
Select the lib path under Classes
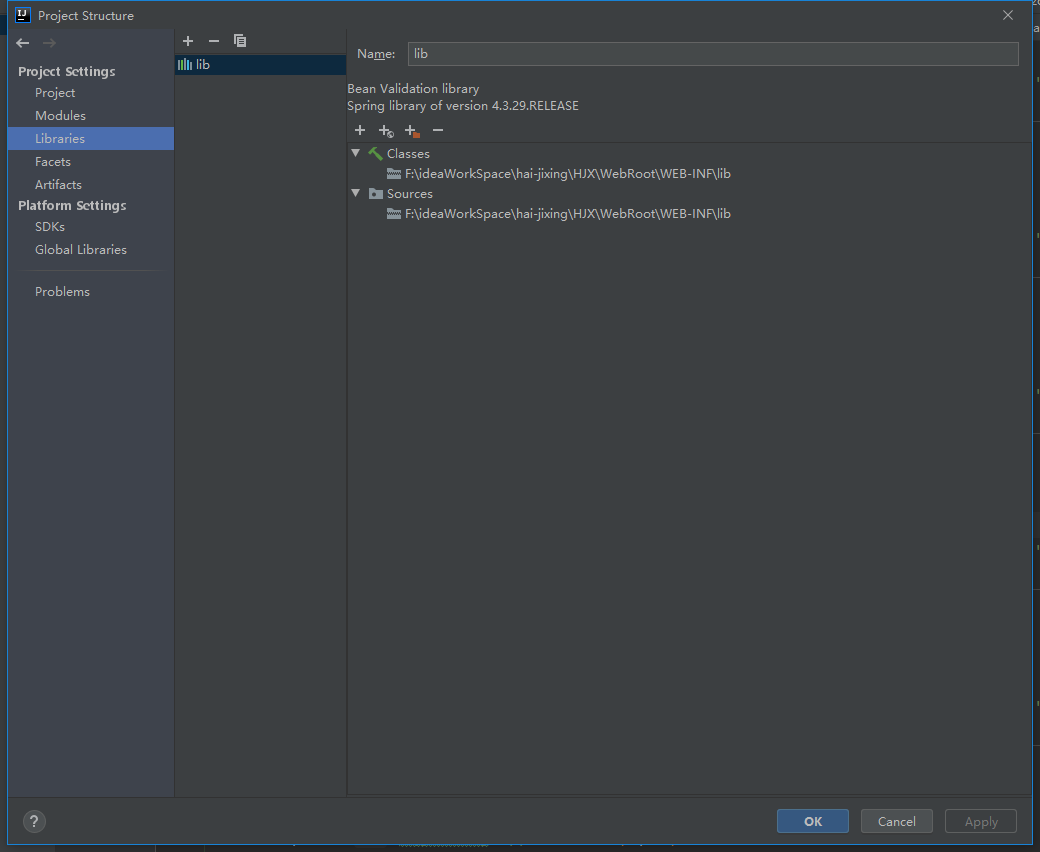[567, 174]
